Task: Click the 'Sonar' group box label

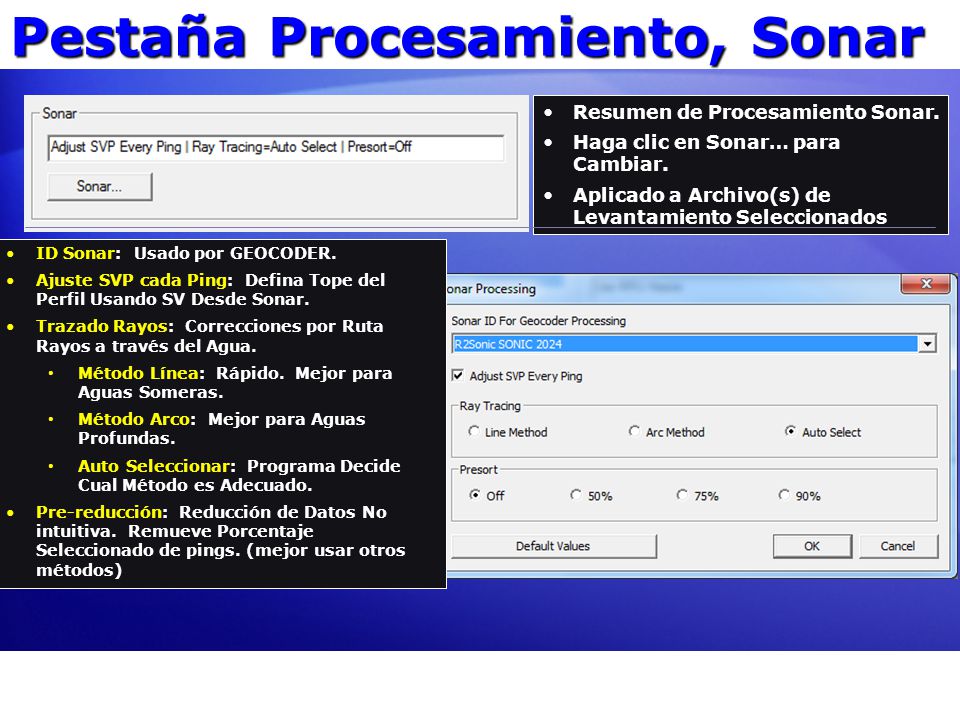Action: [59, 113]
